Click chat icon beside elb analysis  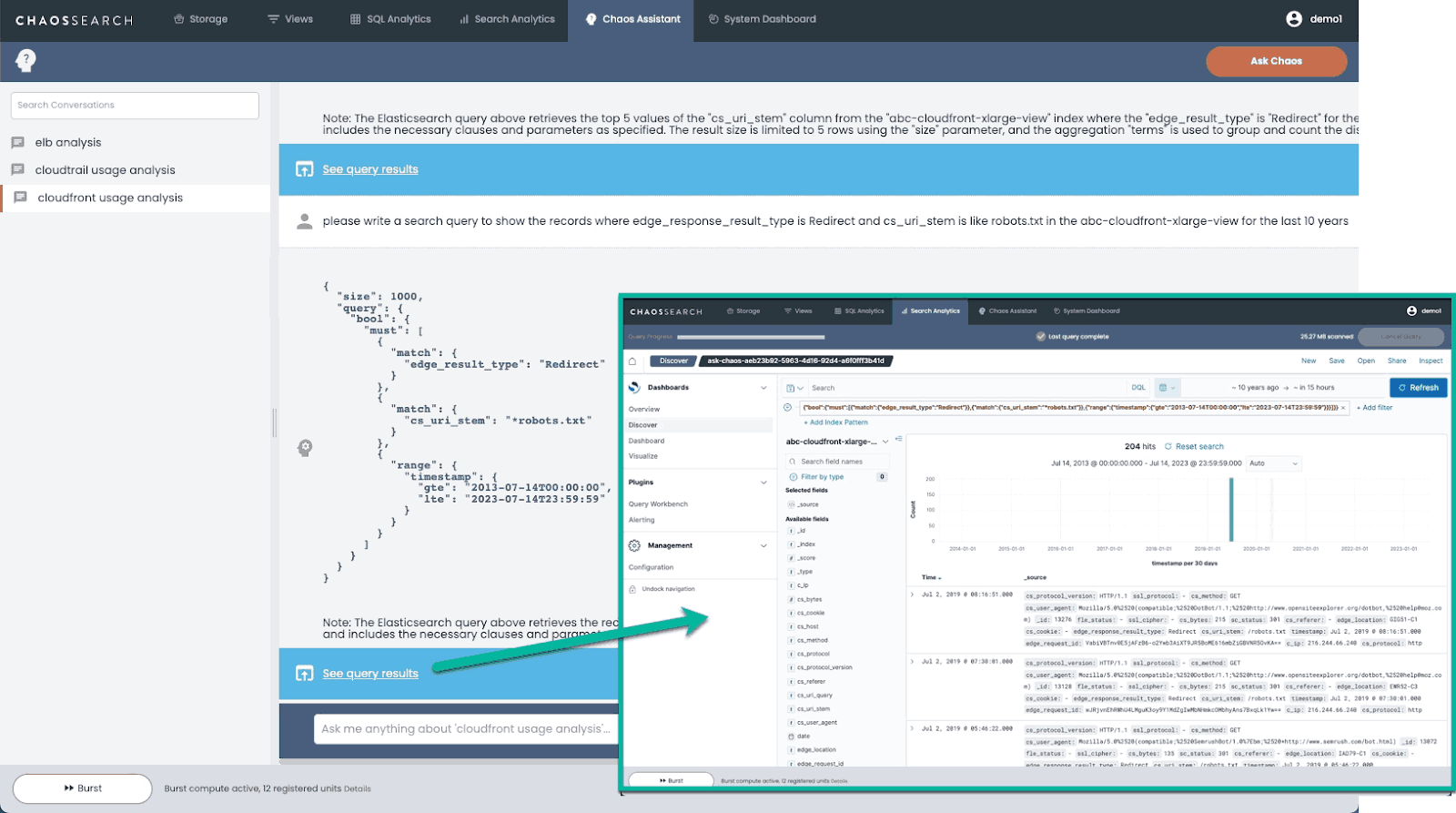18,143
